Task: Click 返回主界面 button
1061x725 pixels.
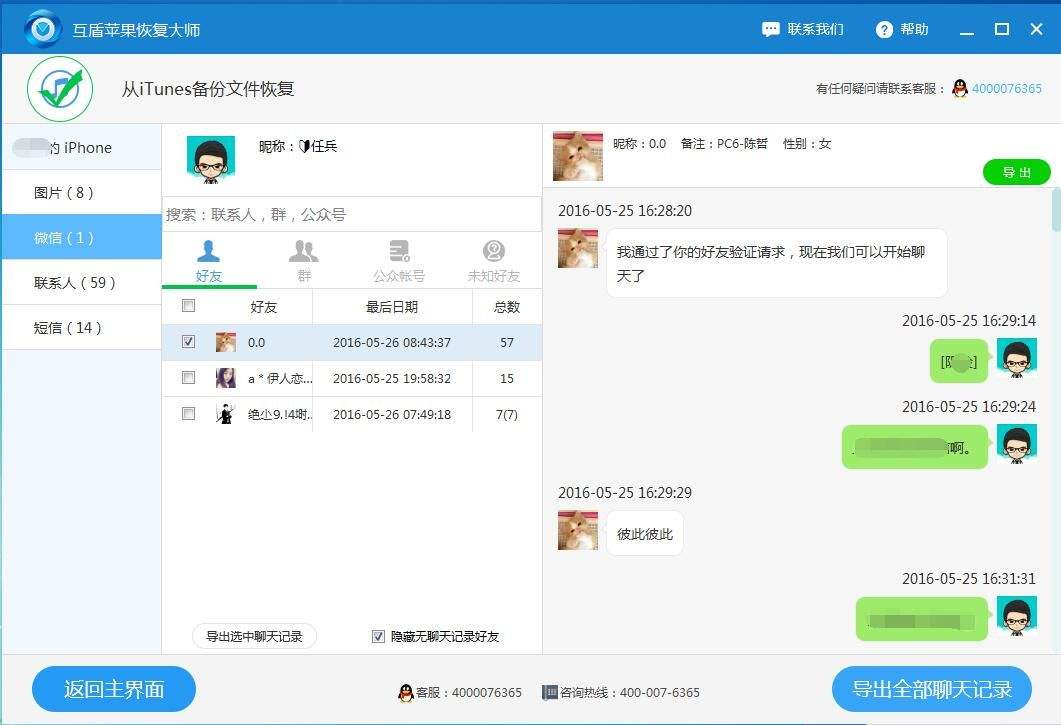Action: [114, 689]
